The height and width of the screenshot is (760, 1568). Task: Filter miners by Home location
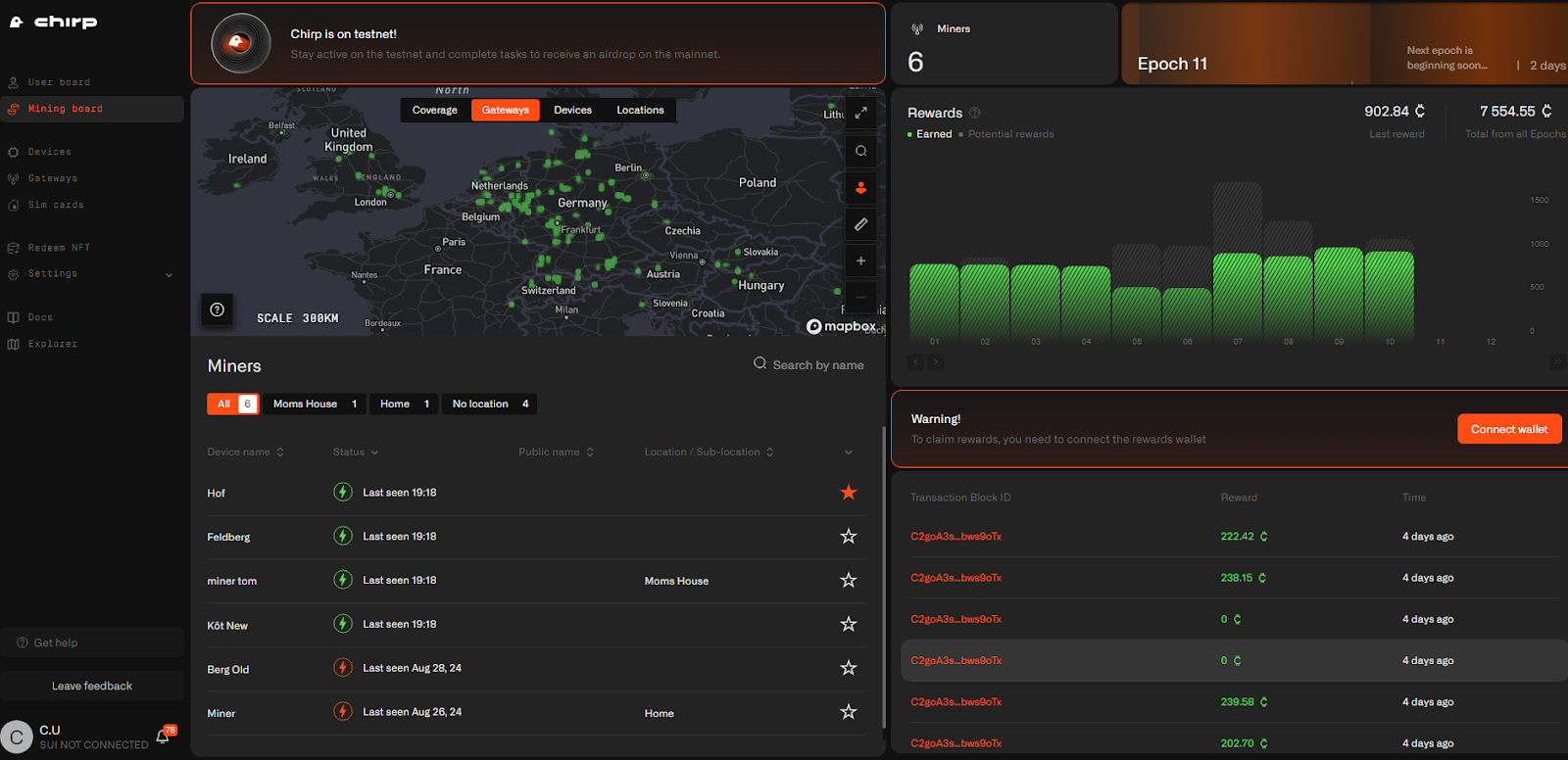click(x=405, y=404)
